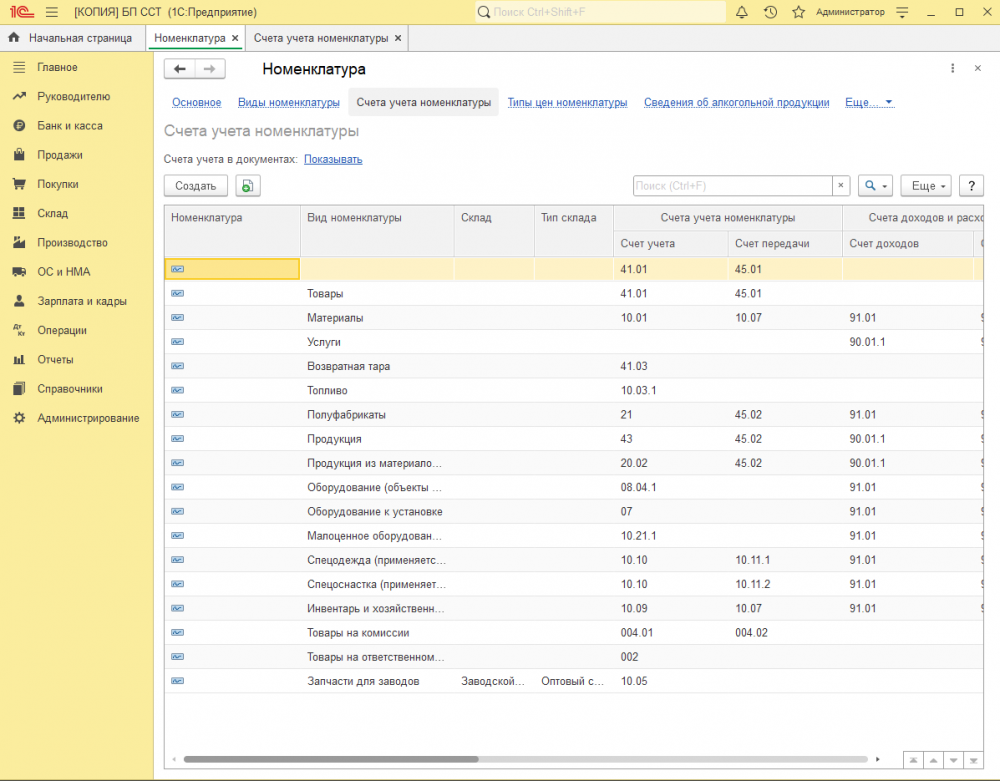Click the Производство factory icon

pyautogui.click(x=19, y=242)
